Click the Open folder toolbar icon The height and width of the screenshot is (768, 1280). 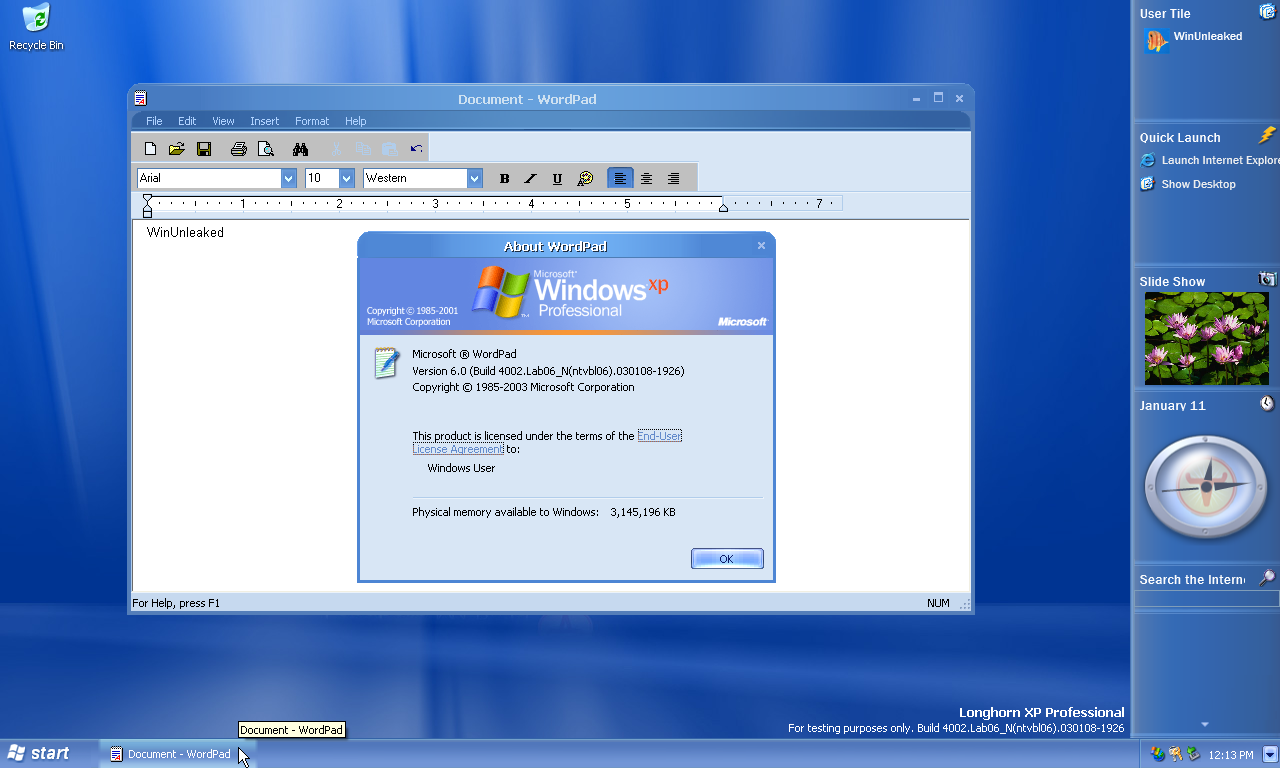point(177,149)
